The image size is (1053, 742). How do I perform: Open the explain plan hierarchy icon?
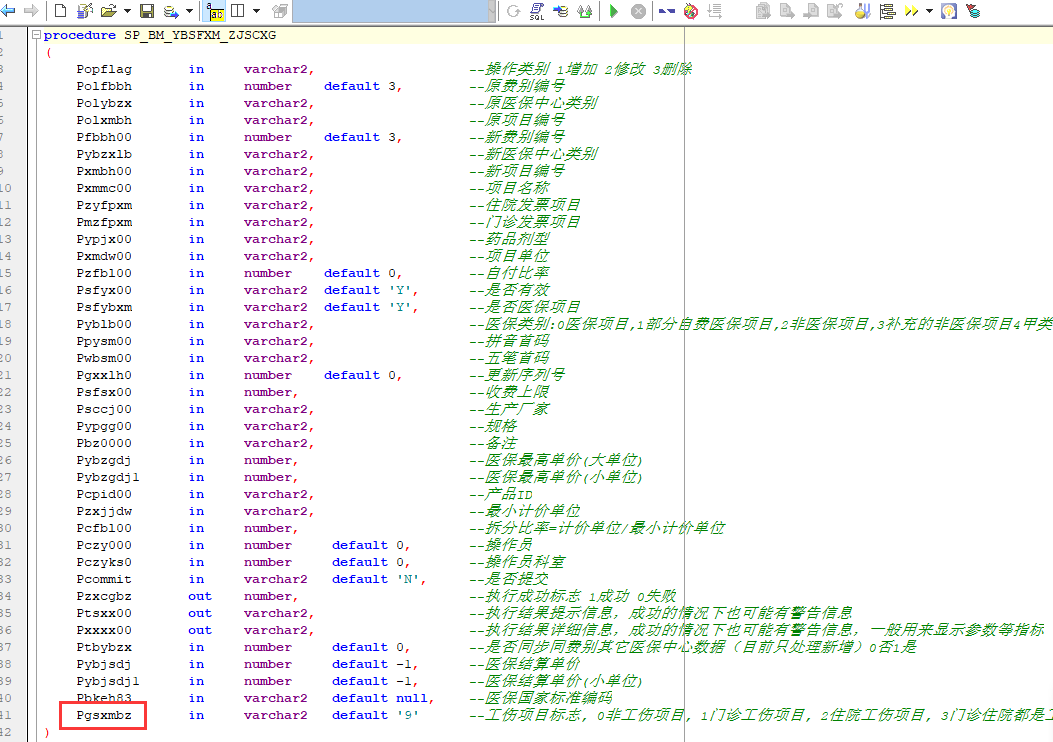coord(887,11)
